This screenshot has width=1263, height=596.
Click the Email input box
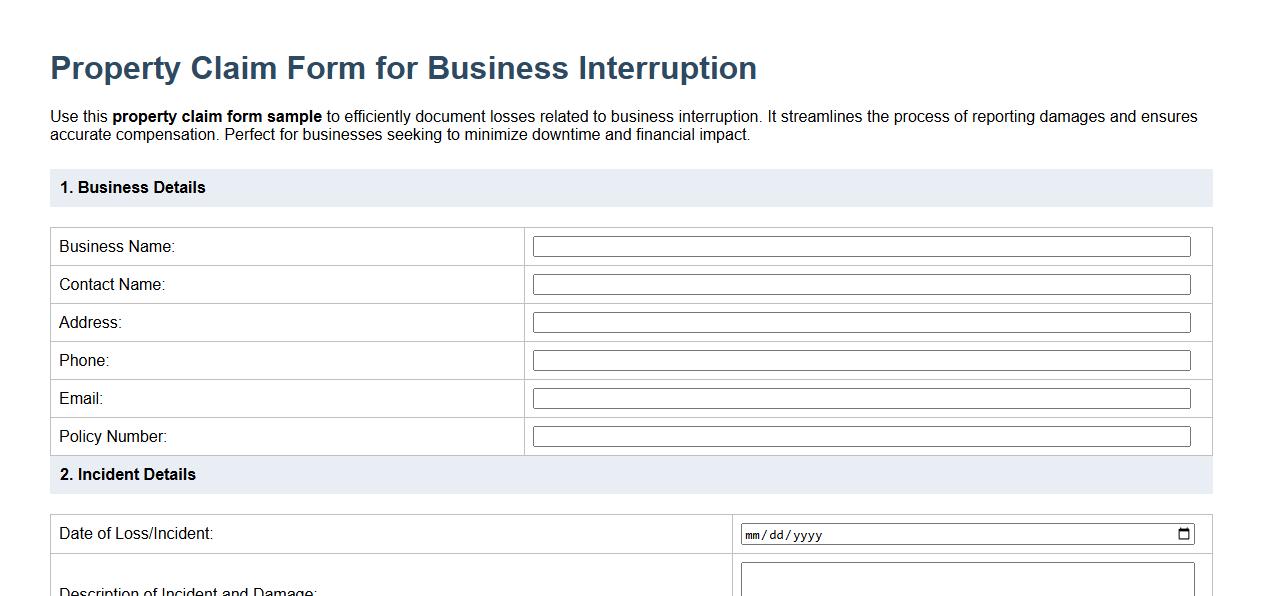[x=860, y=397]
